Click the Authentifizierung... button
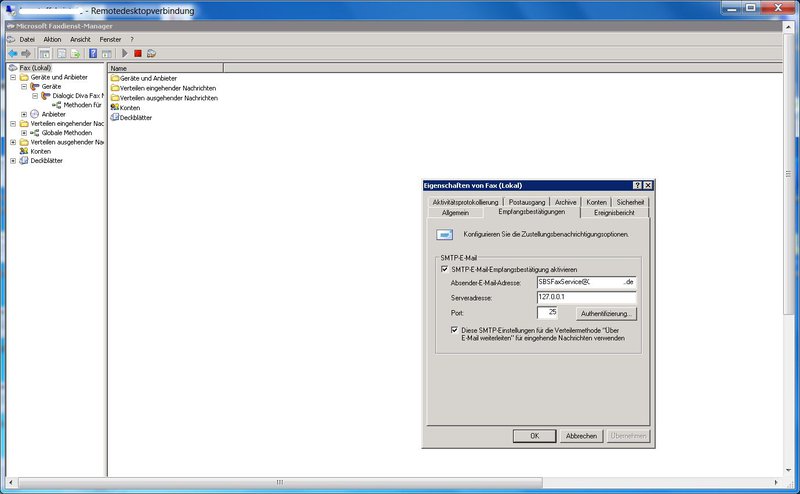800x494 pixels. pos(606,313)
